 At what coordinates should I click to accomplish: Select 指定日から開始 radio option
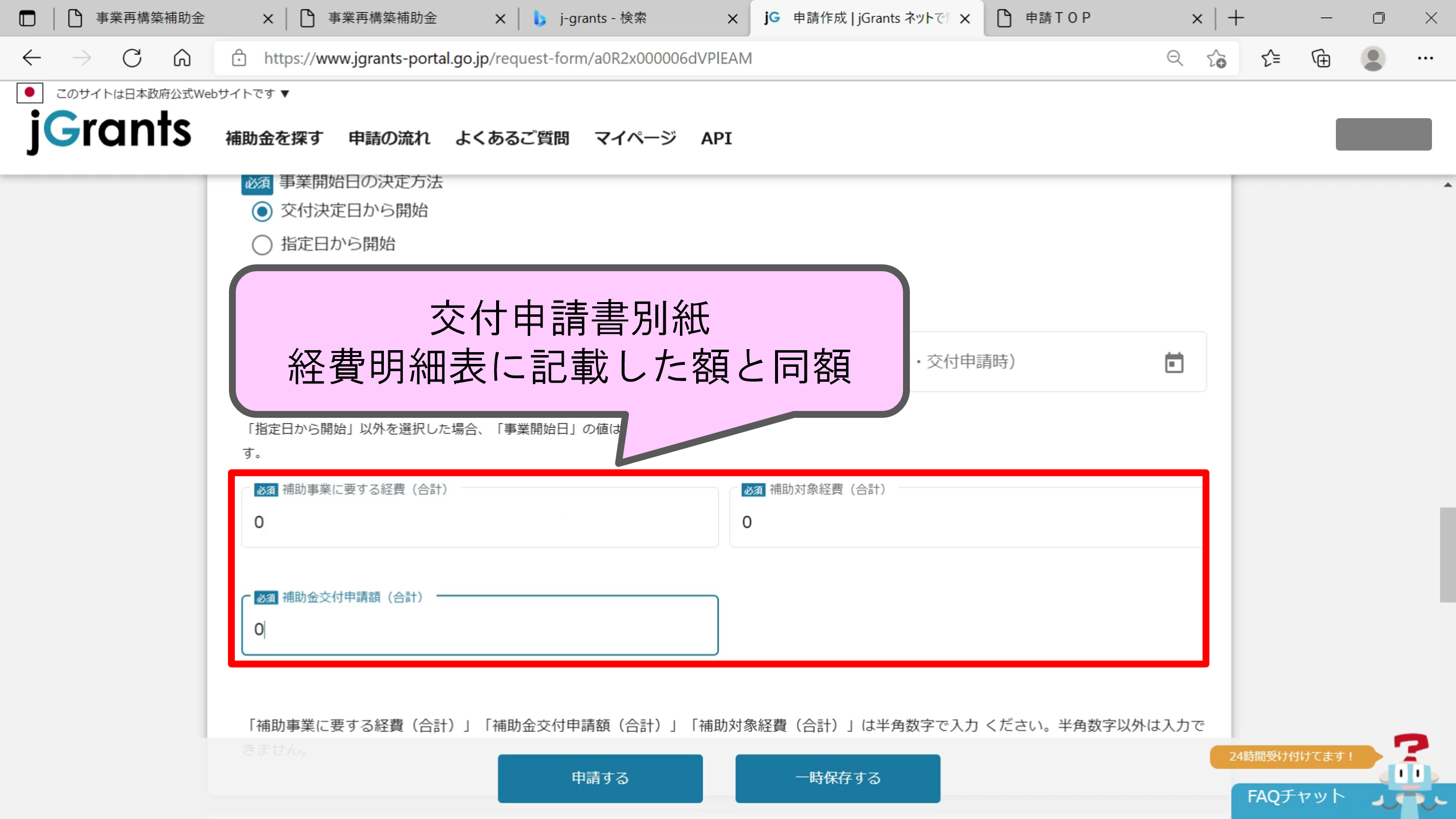coord(262,245)
